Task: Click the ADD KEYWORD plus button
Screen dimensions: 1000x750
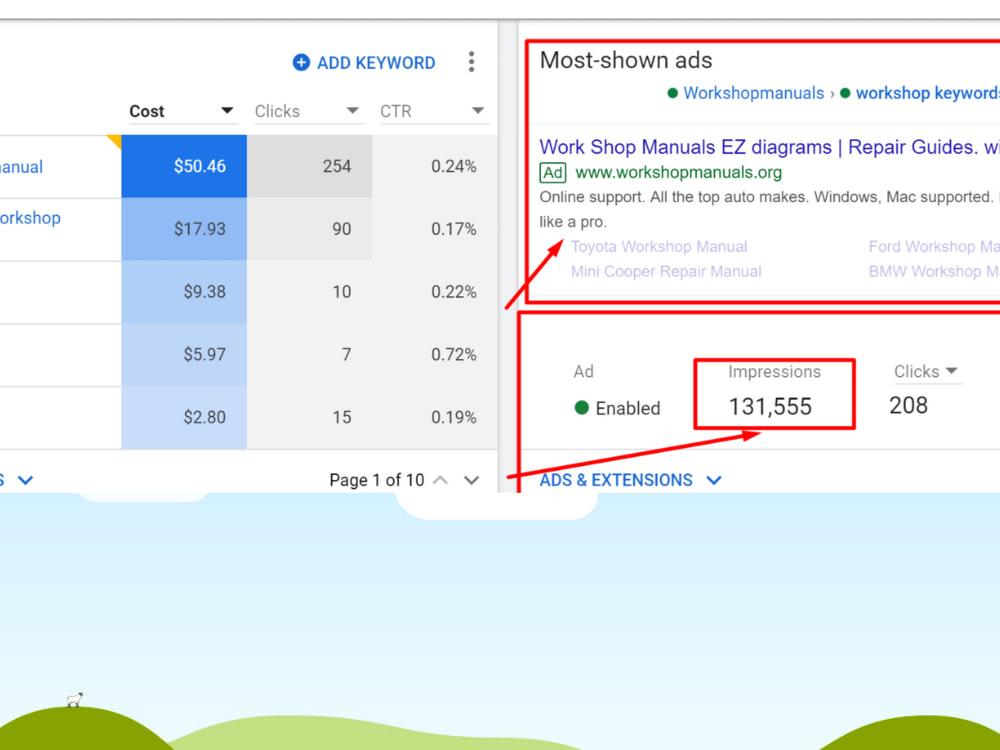Action: point(364,62)
